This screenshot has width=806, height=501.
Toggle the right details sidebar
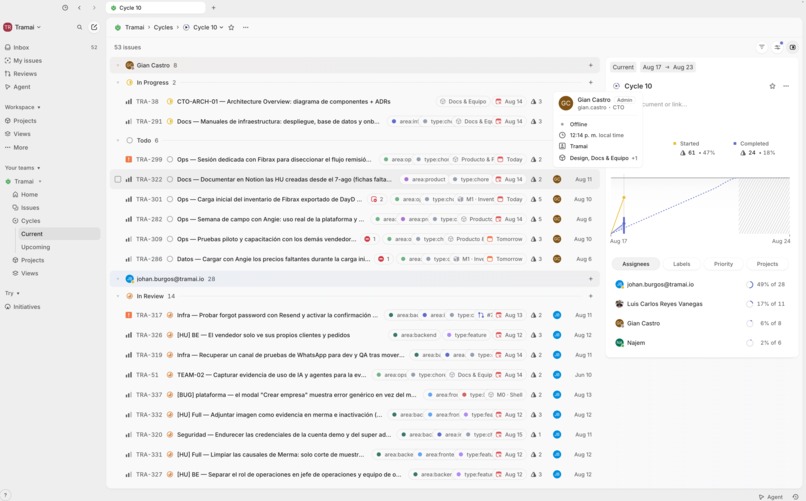[793, 47]
